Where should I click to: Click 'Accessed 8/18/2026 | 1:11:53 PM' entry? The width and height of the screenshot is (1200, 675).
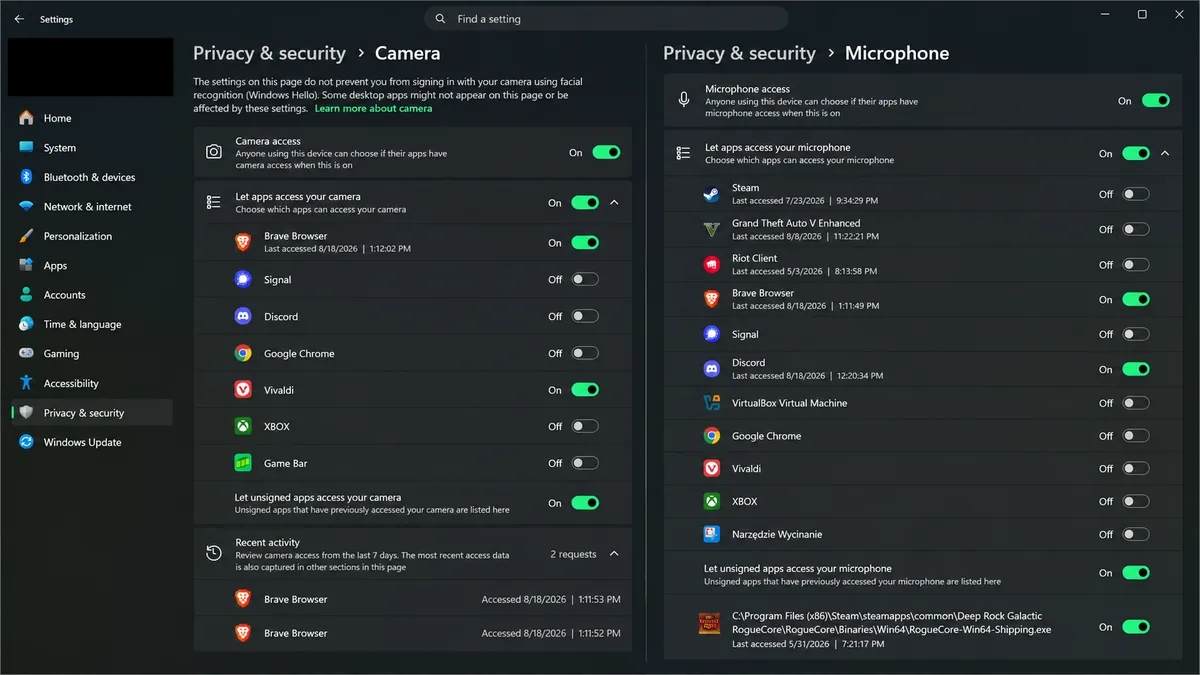pyautogui.click(x=551, y=599)
